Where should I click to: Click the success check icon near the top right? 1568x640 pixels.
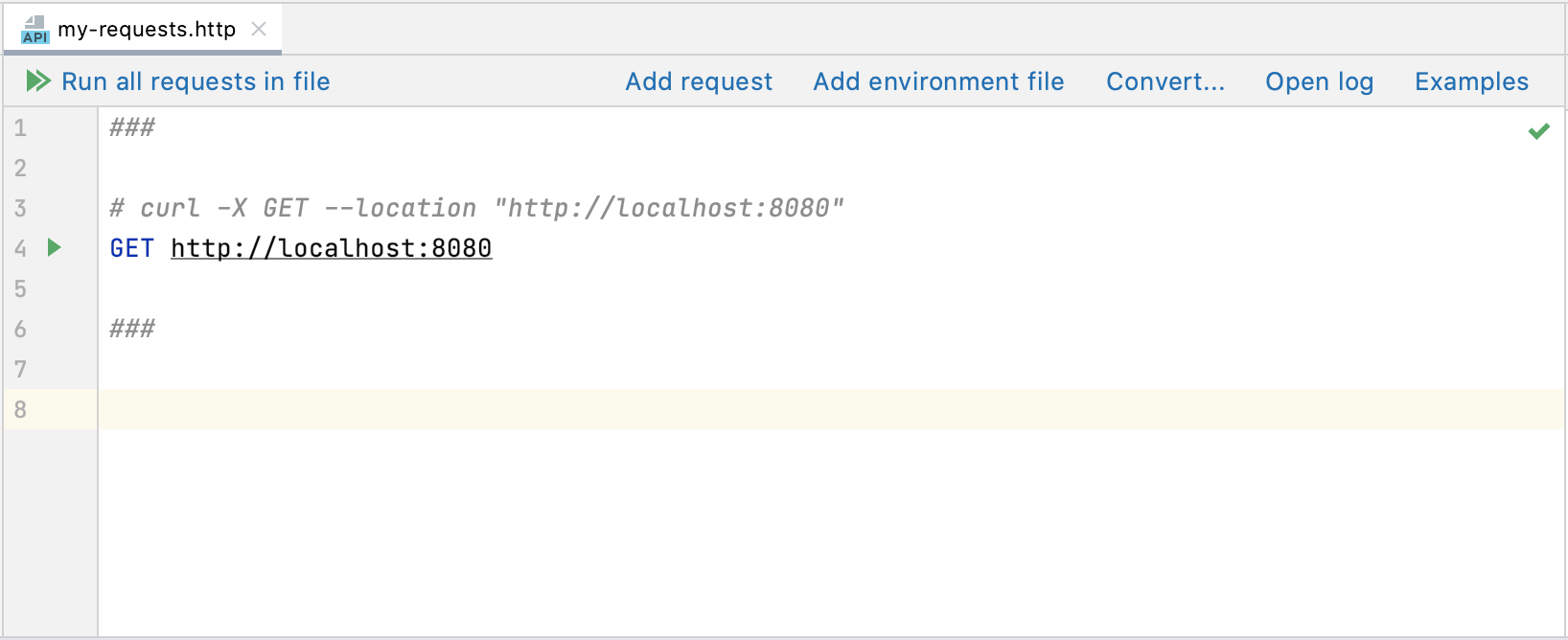tap(1540, 130)
